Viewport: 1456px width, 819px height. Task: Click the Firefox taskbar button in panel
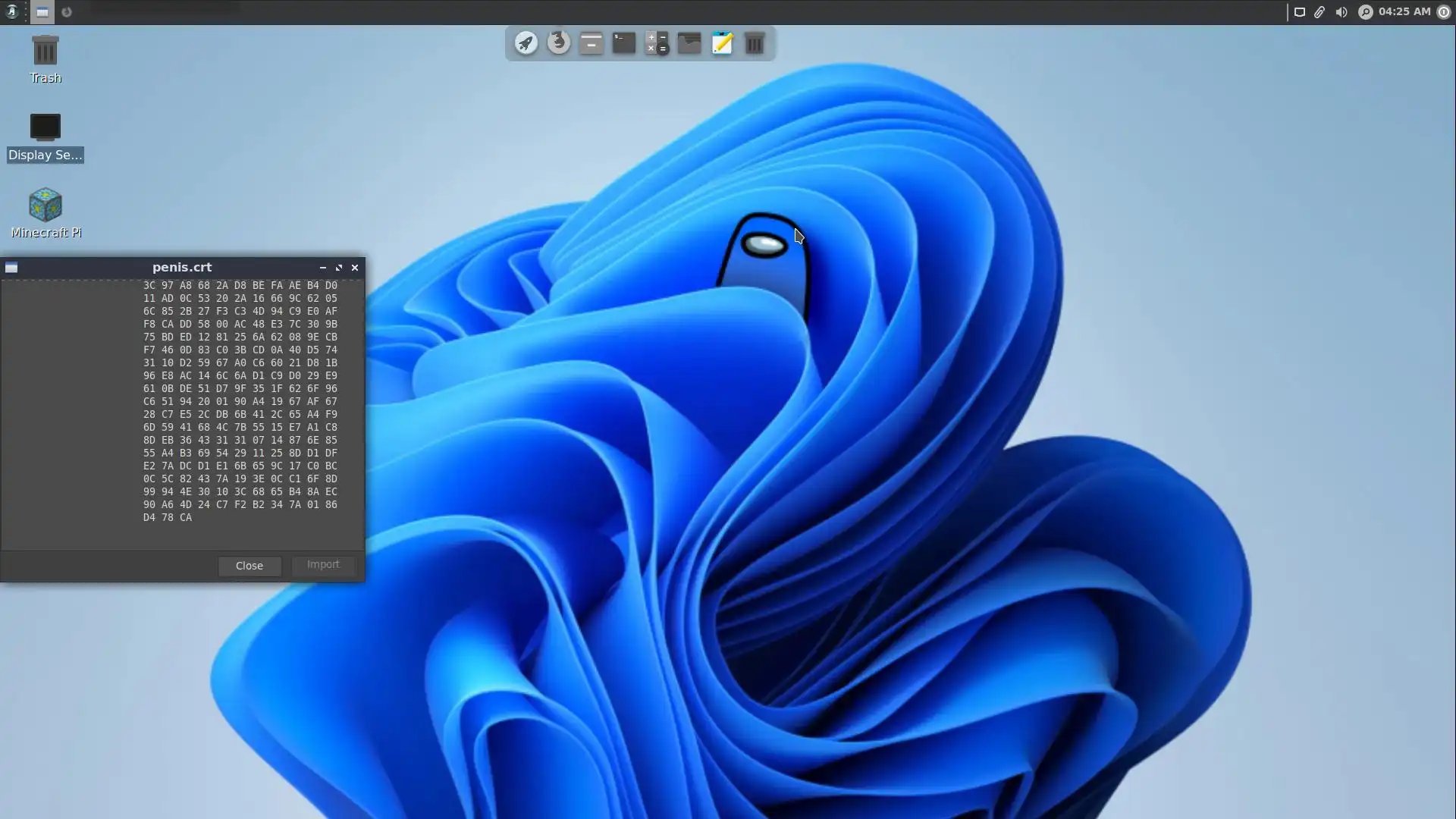[67, 12]
